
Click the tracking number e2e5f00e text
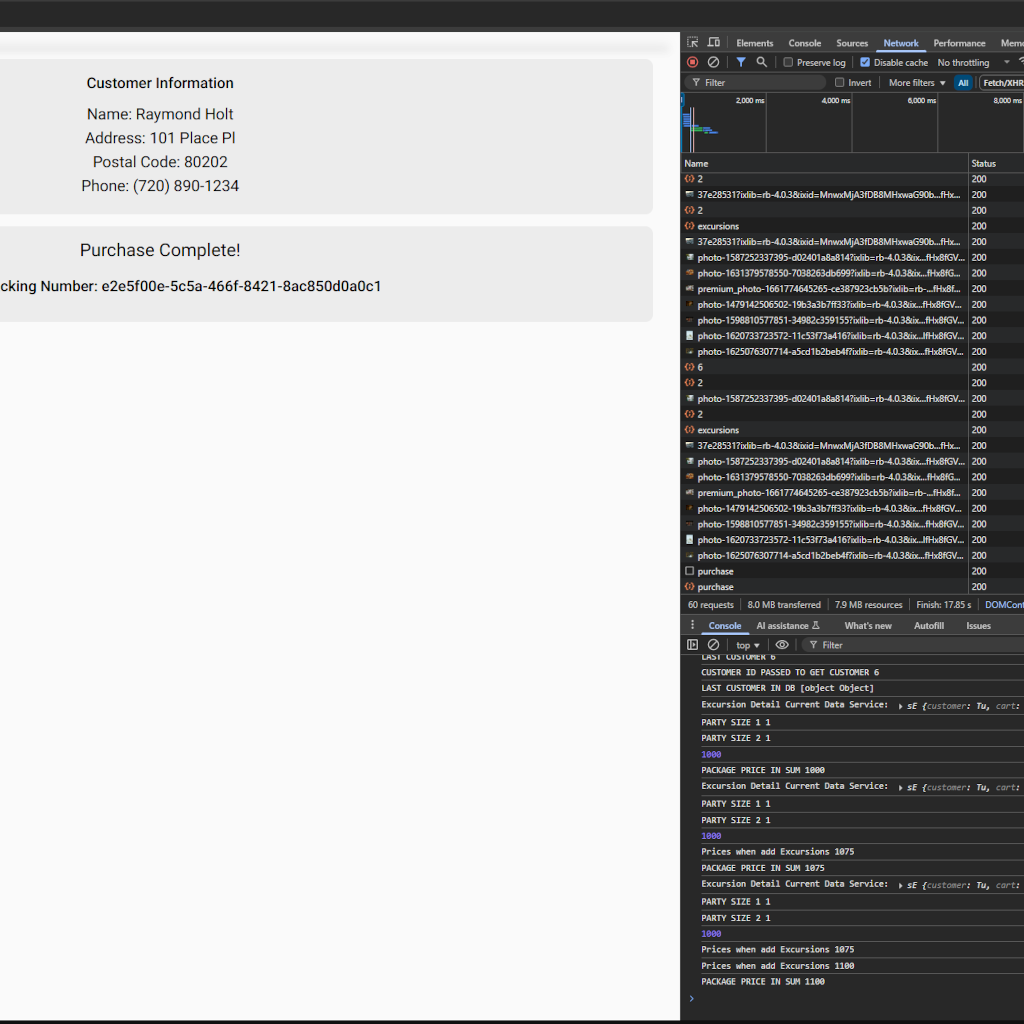241,286
